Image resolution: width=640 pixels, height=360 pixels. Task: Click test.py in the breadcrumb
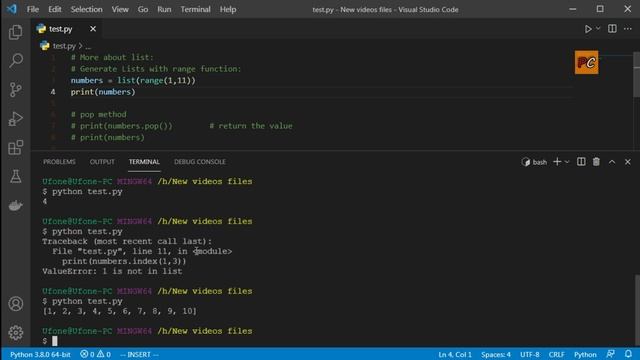(x=64, y=46)
